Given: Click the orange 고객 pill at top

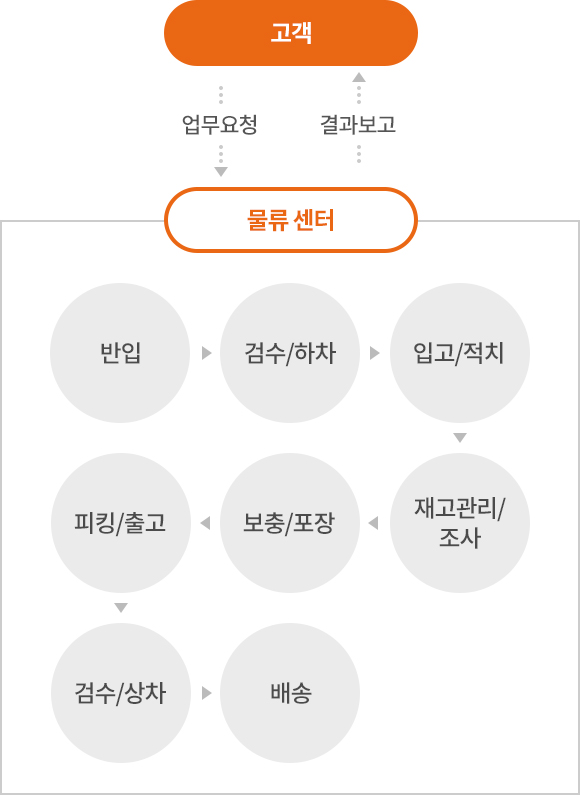Looking at the screenshot, I should pos(291,33).
